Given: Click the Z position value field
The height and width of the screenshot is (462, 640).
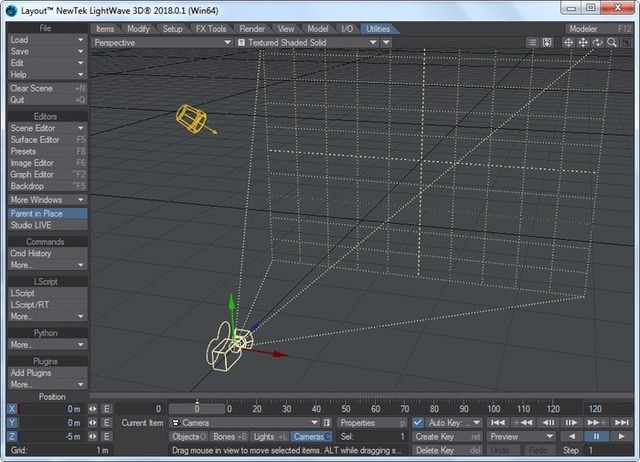Looking at the screenshot, I should 52,437.
